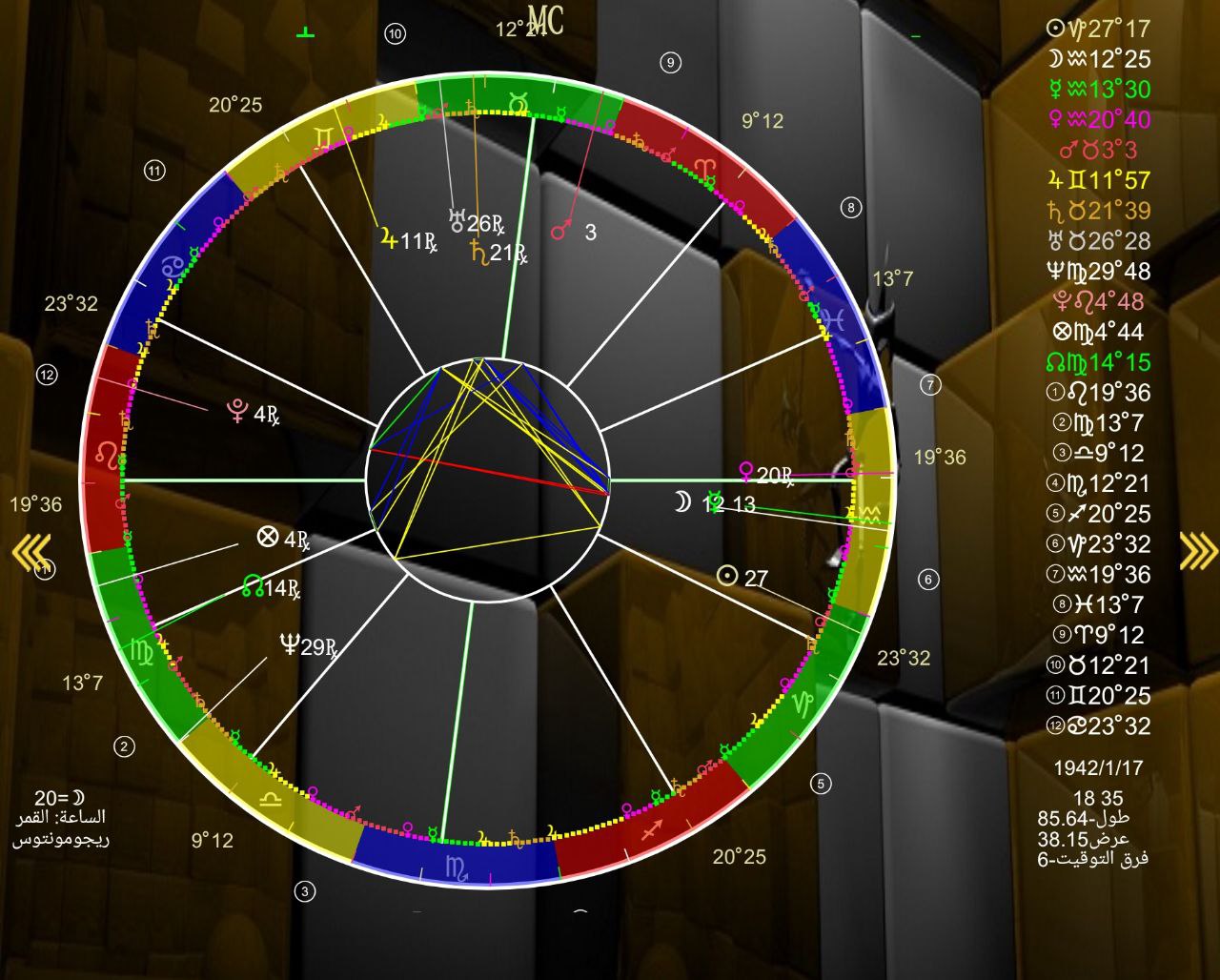This screenshot has height=980, width=1220.
Task: Click the left double-chevron arrow
Action: (30, 551)
